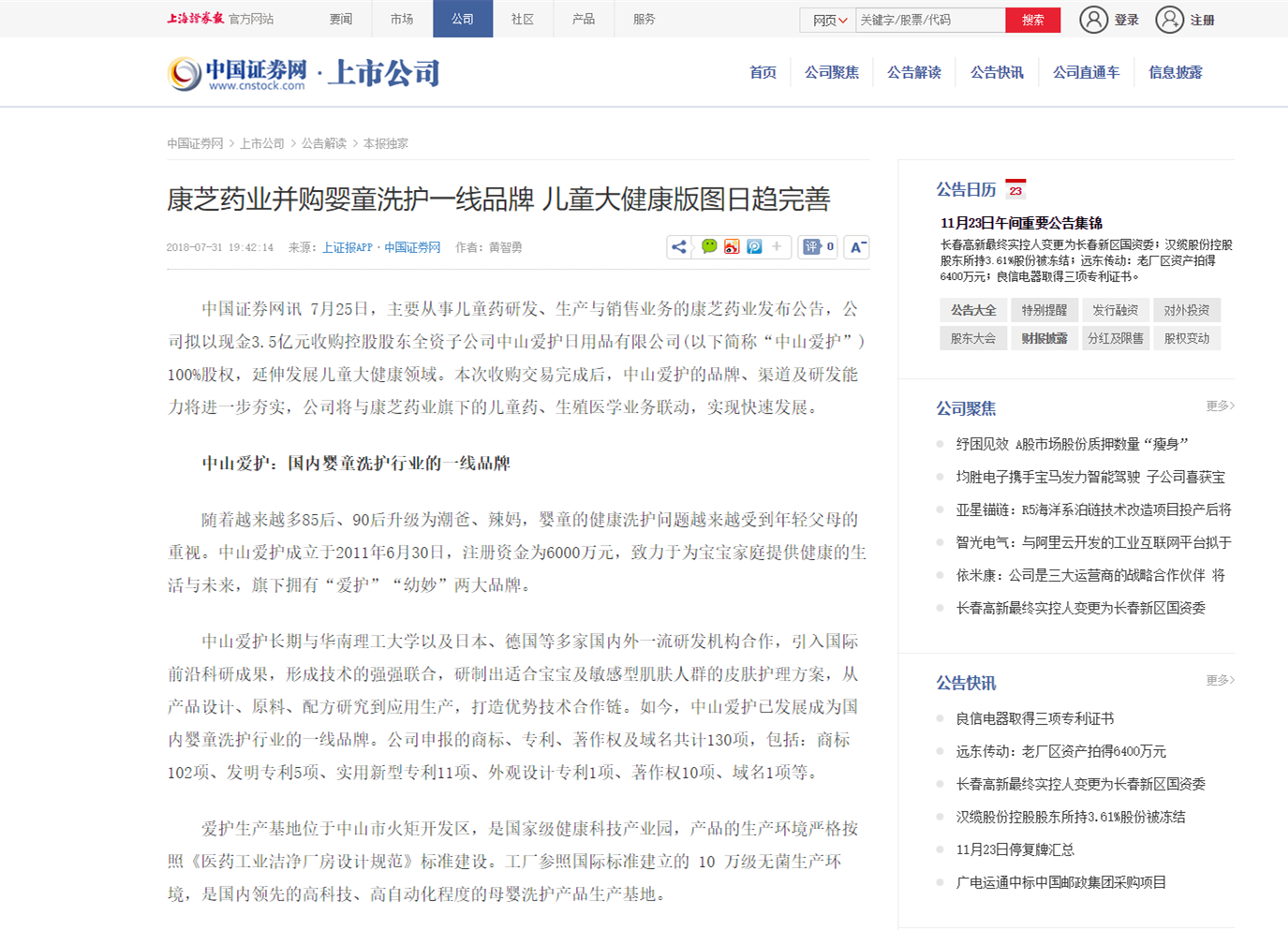Share article to Sina Weibo icon
The height and width of the screenshot is (930, 1288).
click(x=732, y=246)
